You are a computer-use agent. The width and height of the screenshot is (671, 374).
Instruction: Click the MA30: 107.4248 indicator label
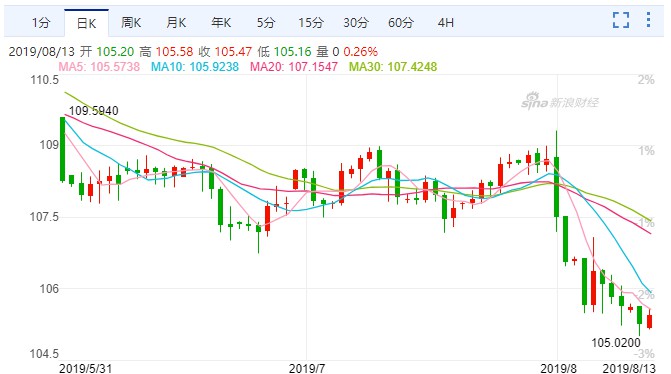(x=393, y=67)
